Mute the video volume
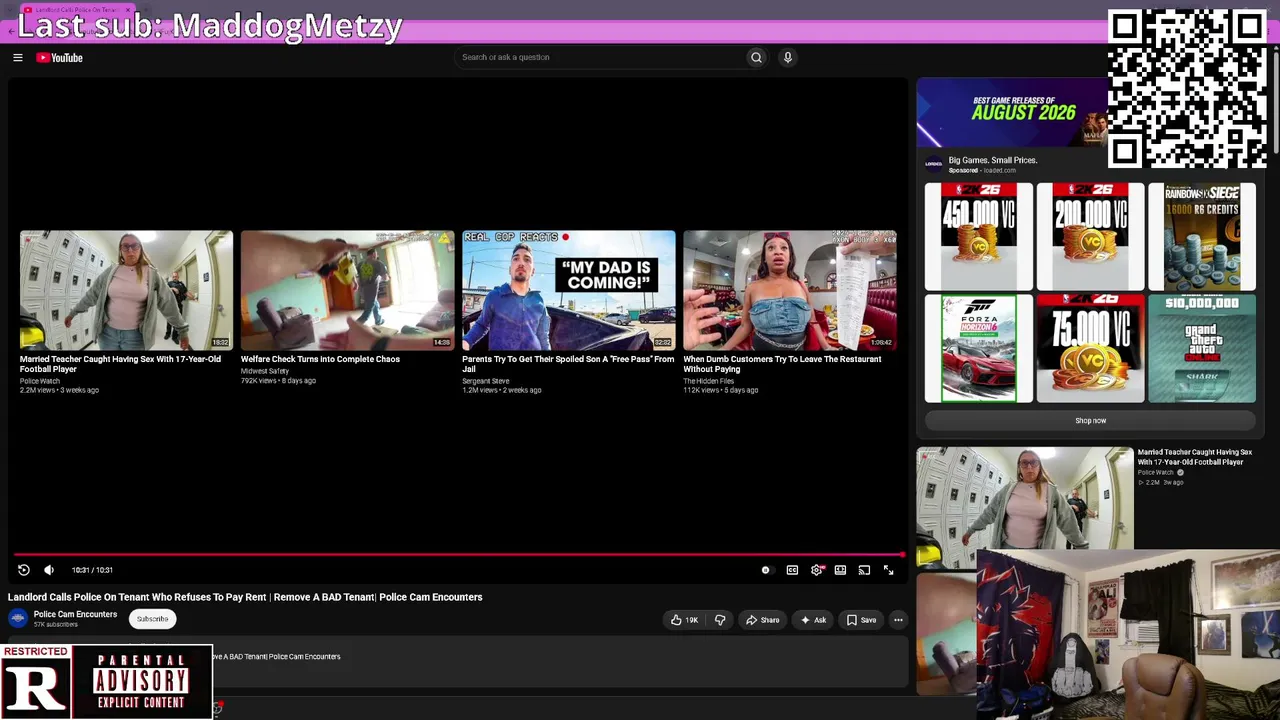The image size is (1280, 720). [49, 570]
